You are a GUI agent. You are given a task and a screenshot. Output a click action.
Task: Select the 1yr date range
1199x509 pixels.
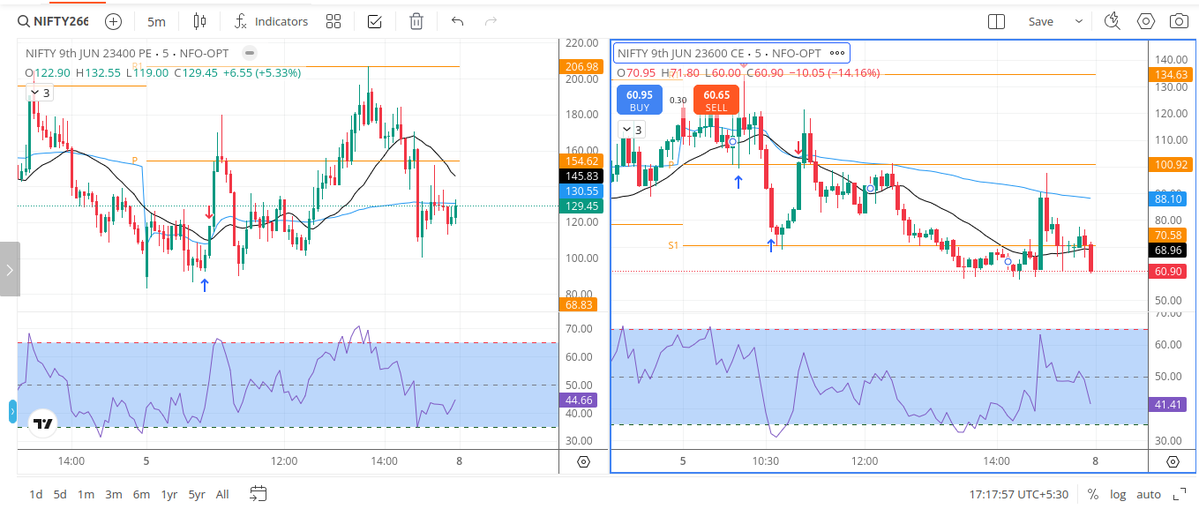click(x=169, y=494)
